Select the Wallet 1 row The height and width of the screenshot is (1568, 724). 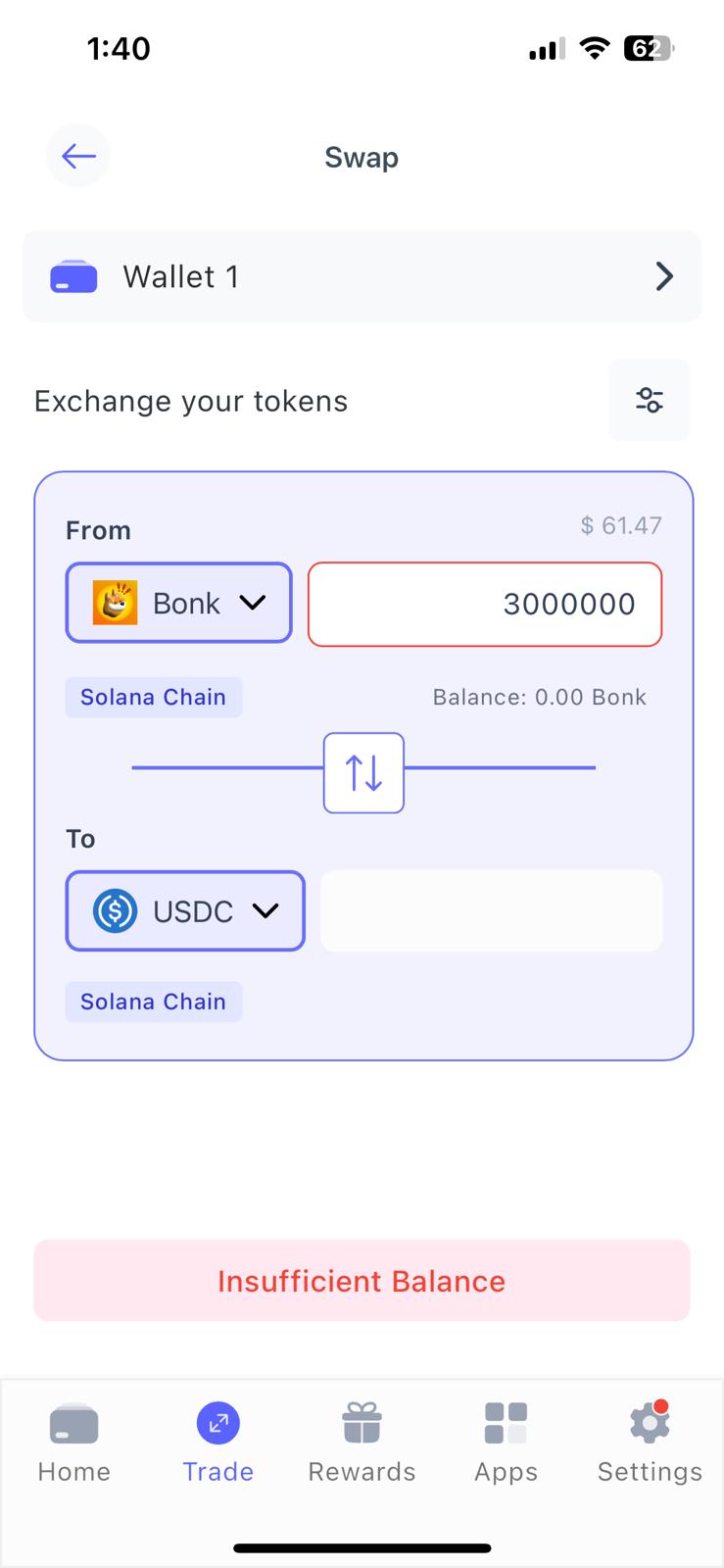(x=362, y=276)
